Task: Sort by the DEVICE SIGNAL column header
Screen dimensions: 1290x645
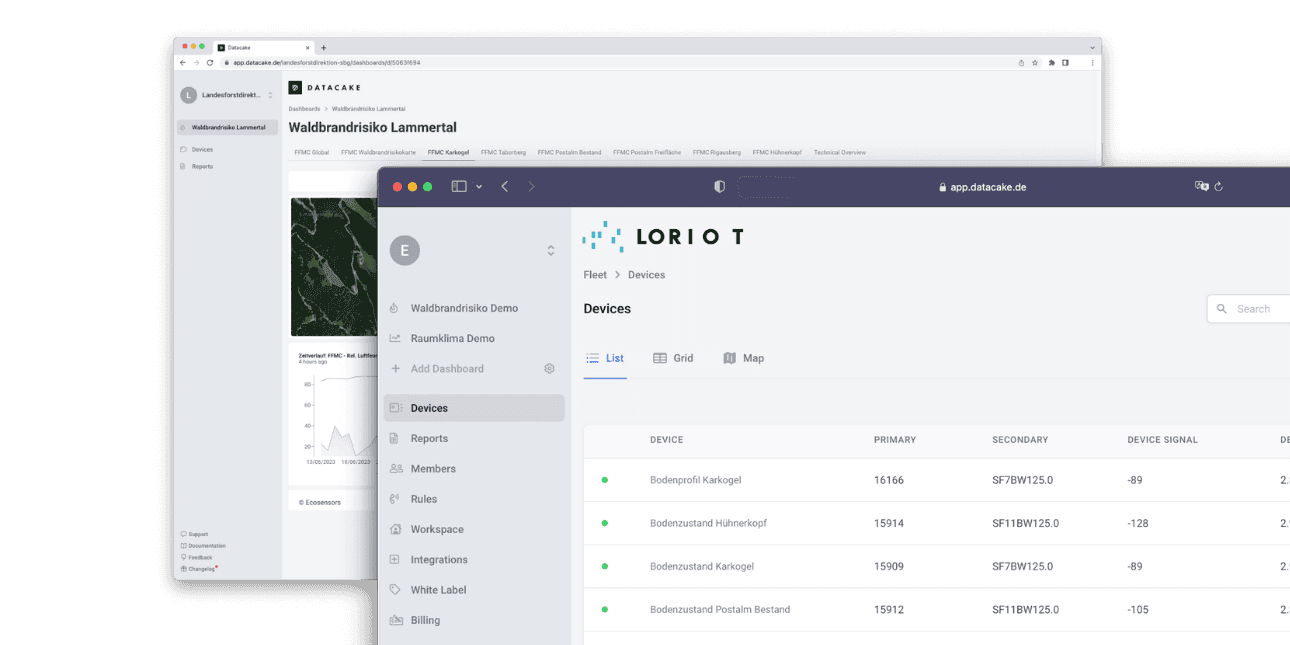Action: 1162,440
